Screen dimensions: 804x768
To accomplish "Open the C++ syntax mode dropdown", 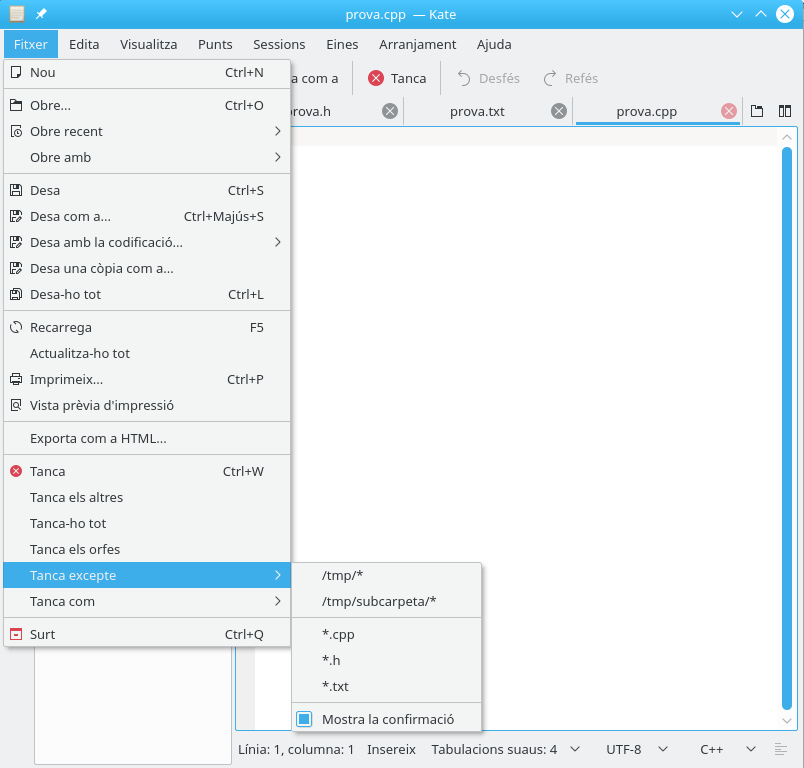I will (x=727, y=749).
